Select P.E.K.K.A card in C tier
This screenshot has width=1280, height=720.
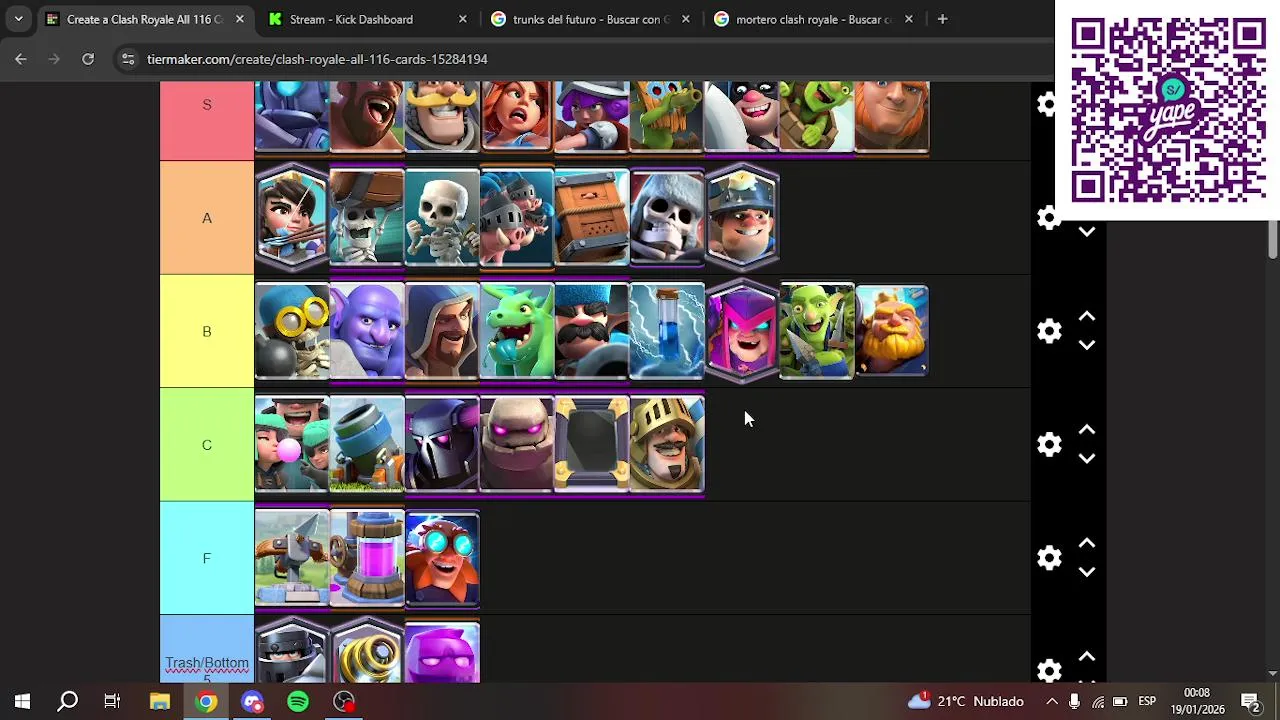[x=442, y=445]
